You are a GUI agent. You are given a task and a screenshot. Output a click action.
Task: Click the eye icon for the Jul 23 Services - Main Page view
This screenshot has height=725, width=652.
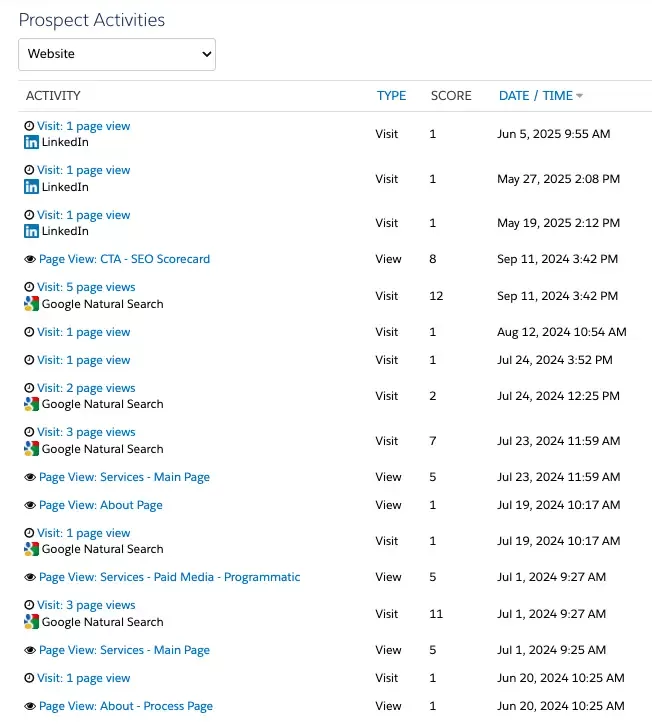click(x=30, y=477)
